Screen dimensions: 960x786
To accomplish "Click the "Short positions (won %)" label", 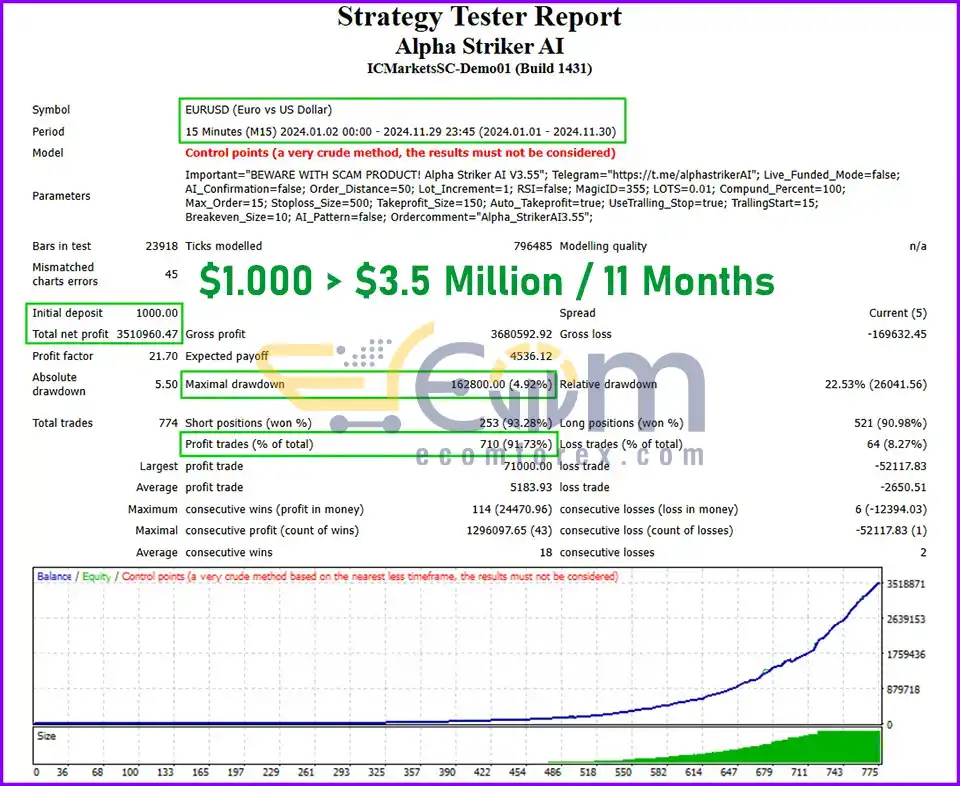I will [248, 423].
